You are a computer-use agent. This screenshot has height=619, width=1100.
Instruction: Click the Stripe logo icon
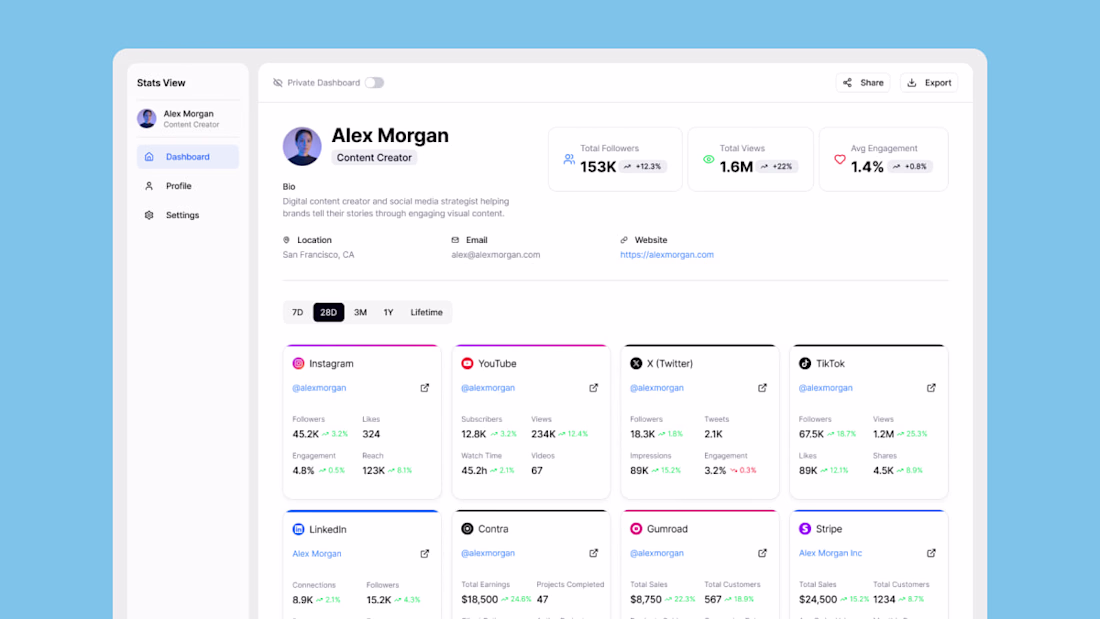tap(805, 528)
